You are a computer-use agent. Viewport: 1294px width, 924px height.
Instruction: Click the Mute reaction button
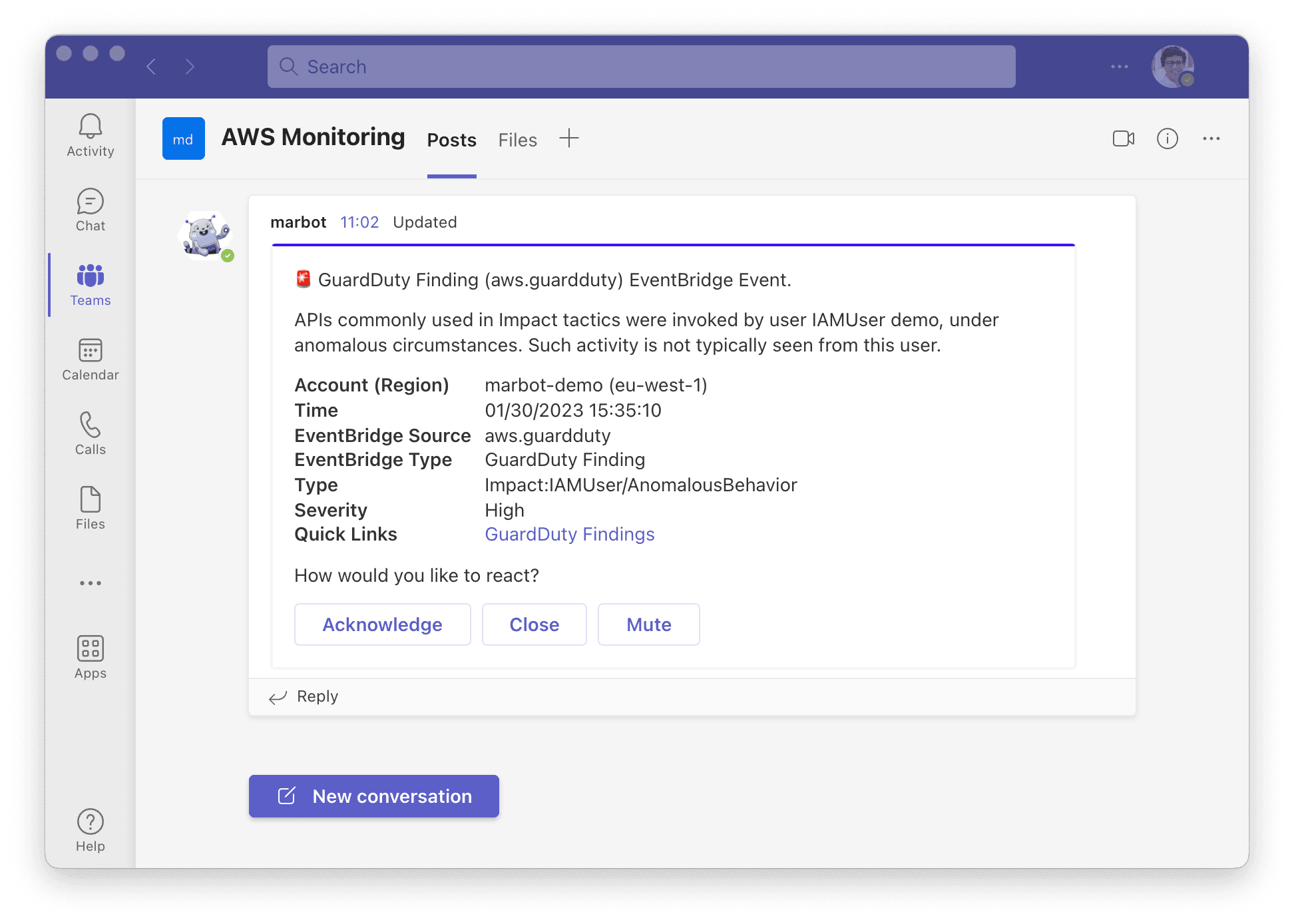click(649, 623)
